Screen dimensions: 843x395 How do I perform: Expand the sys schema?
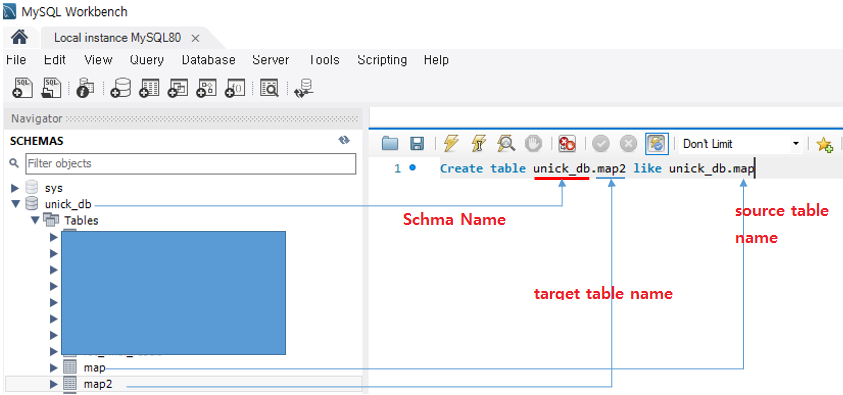(x=15, y=188)
